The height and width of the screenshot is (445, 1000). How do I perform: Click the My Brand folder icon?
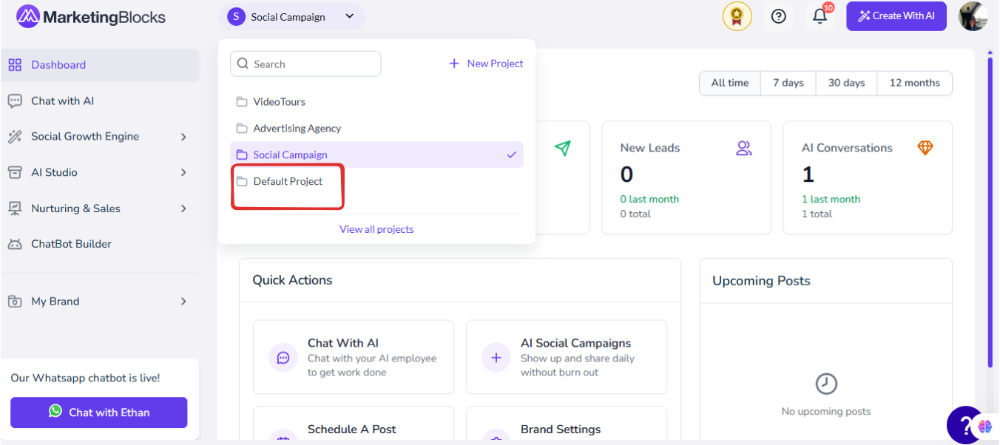pos(15,302)
